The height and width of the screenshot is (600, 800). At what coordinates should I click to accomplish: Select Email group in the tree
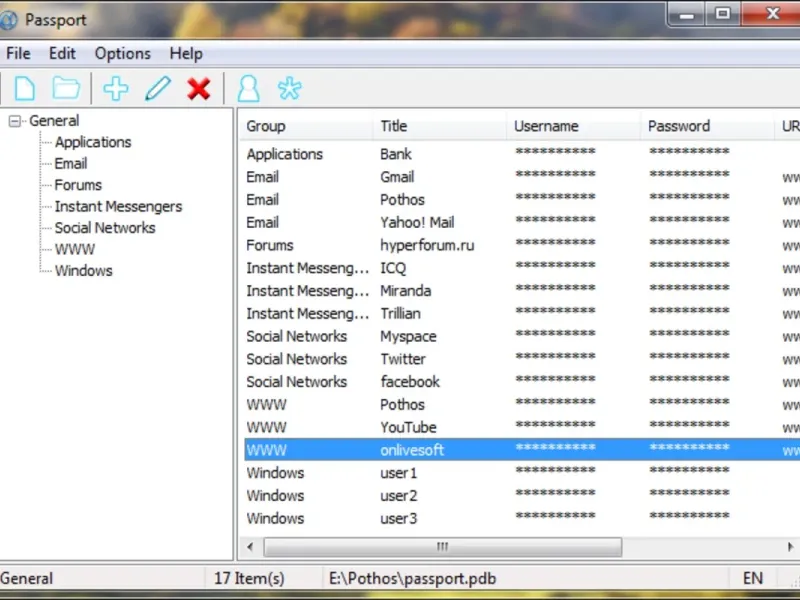click(x=71, y=164)
